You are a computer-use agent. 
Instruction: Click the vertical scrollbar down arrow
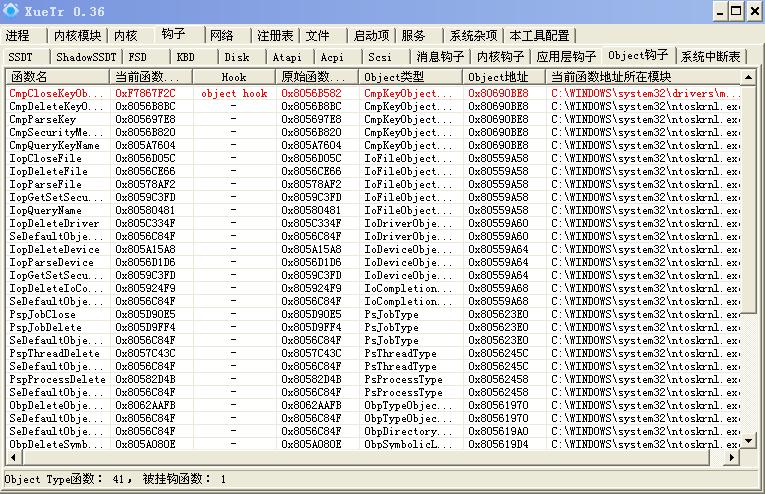click(751, 441)
